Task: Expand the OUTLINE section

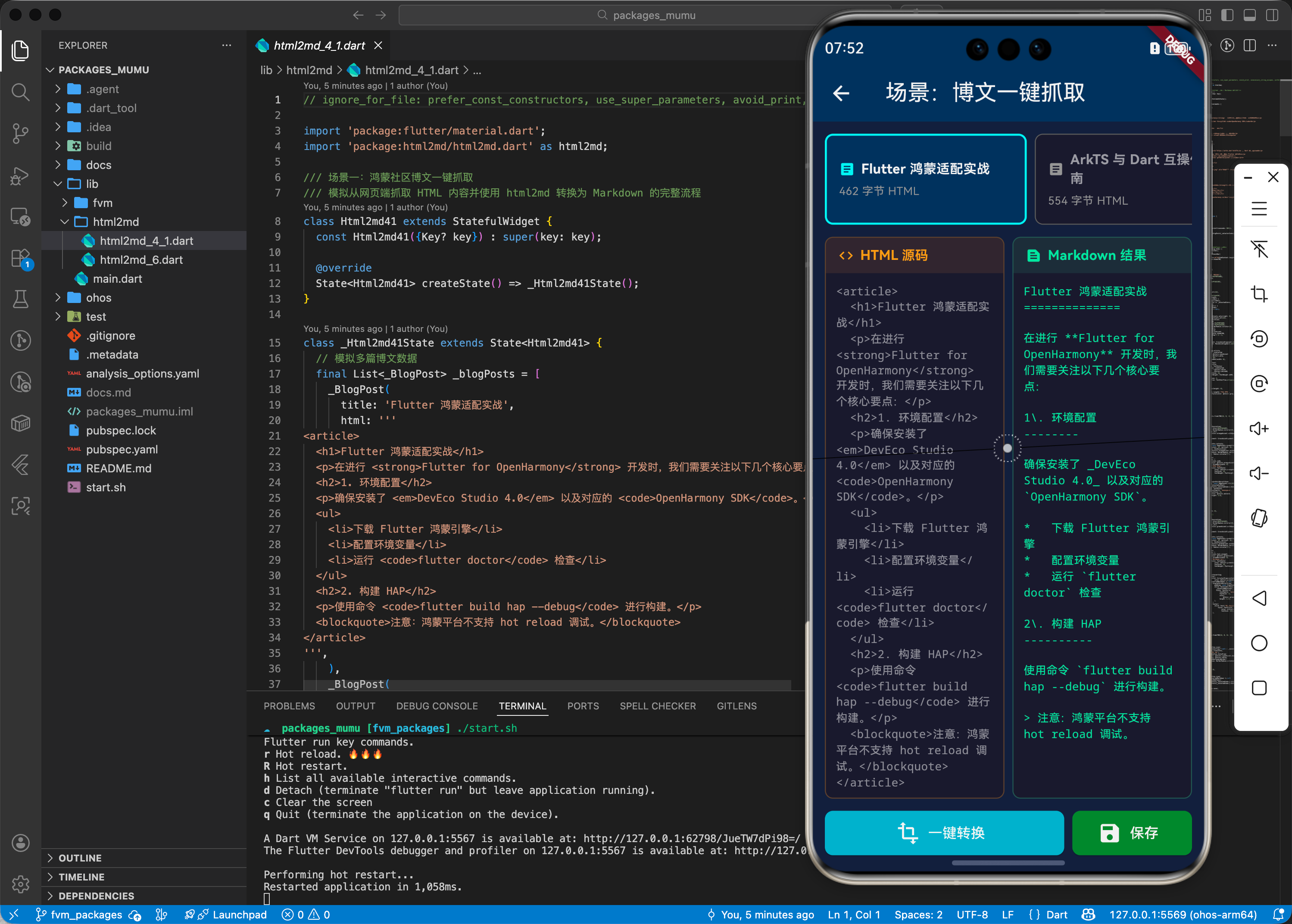Action: pyautogui.click(x=80, y=858)
